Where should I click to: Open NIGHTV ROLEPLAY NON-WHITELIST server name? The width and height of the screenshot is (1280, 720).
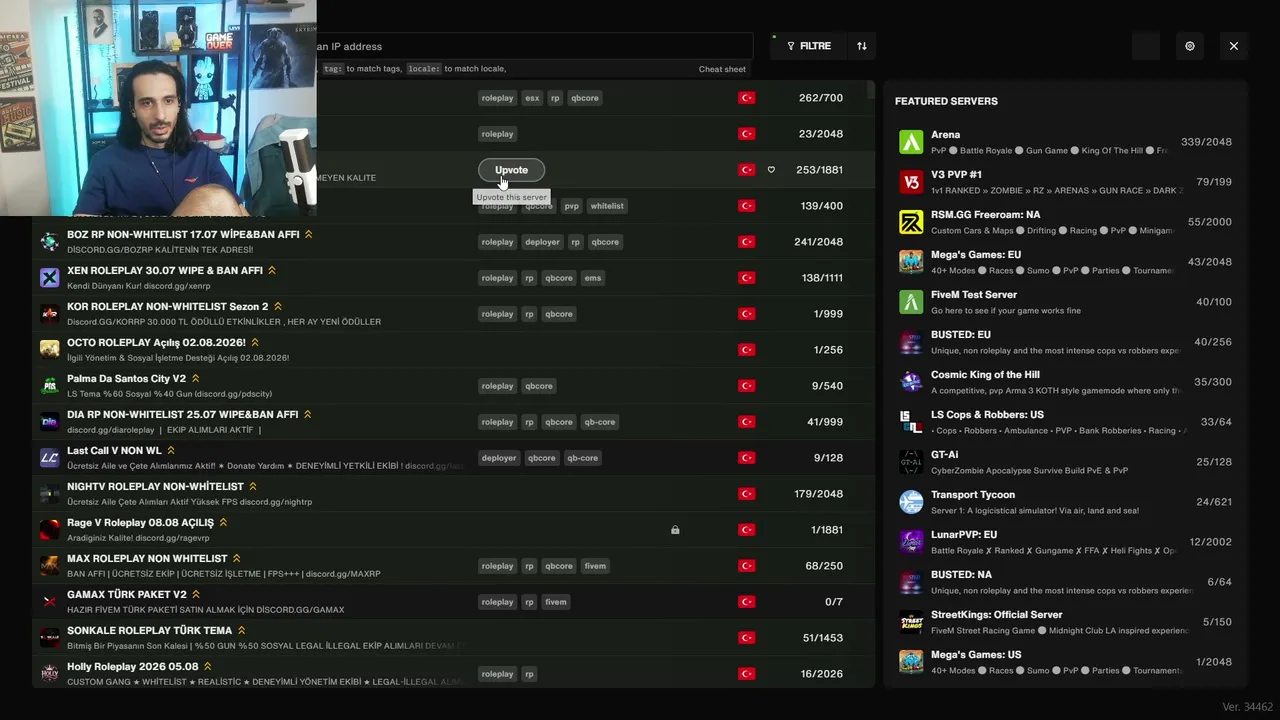click(x=155, y=487)
